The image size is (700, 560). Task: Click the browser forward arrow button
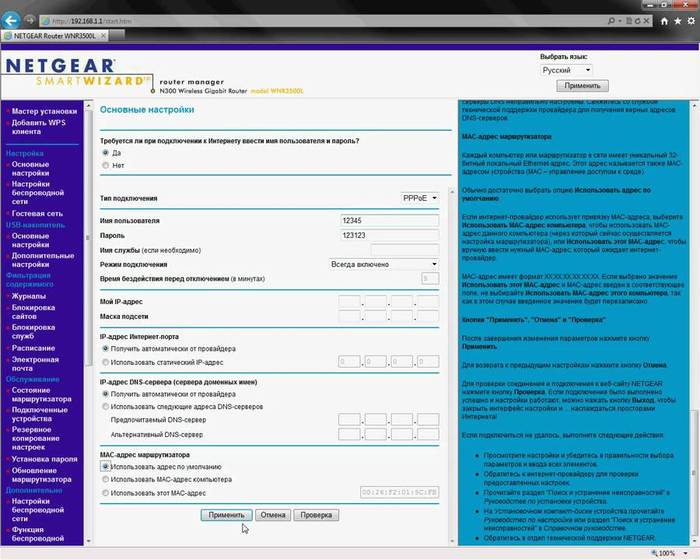30,21
